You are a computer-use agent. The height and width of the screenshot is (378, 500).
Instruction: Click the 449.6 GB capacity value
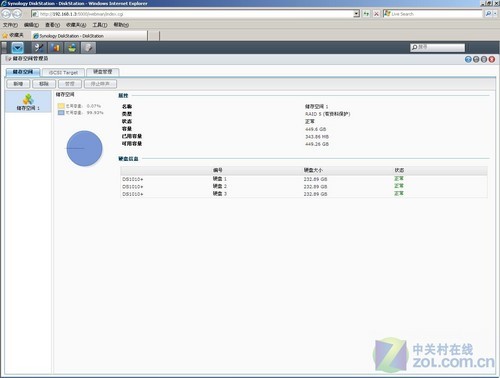point(316,129)
